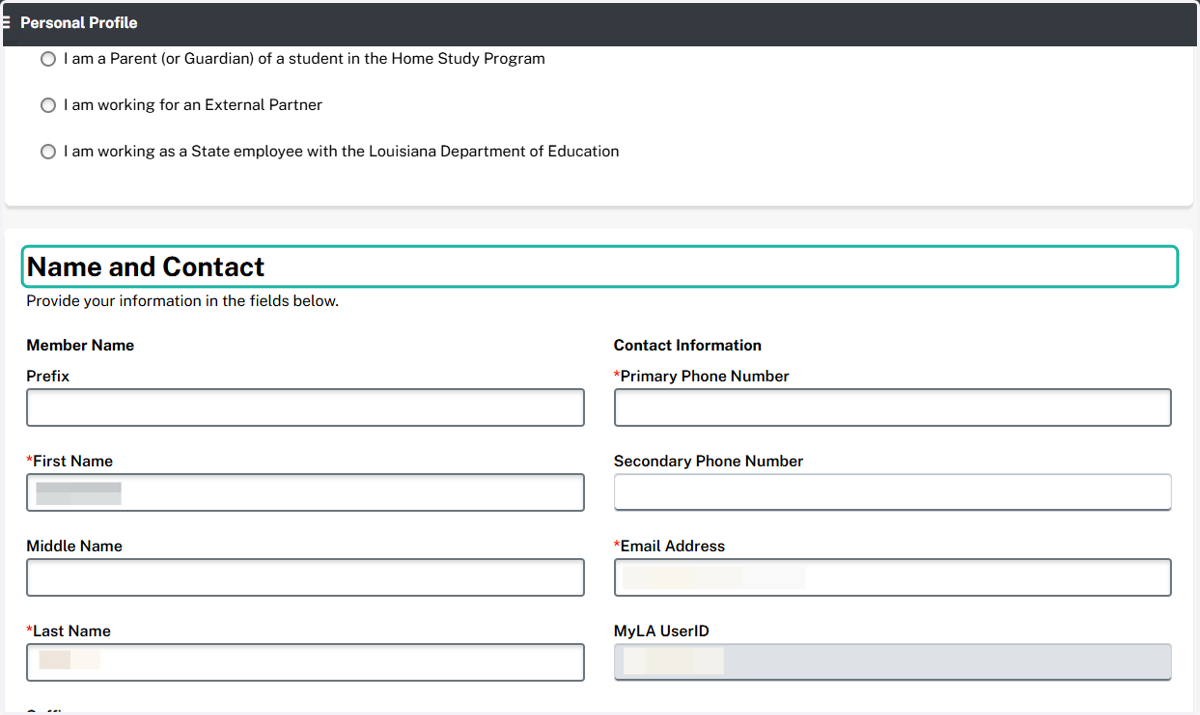Click the Contact Information section label
Screen dimensions: 1200x715
(688, 345)
